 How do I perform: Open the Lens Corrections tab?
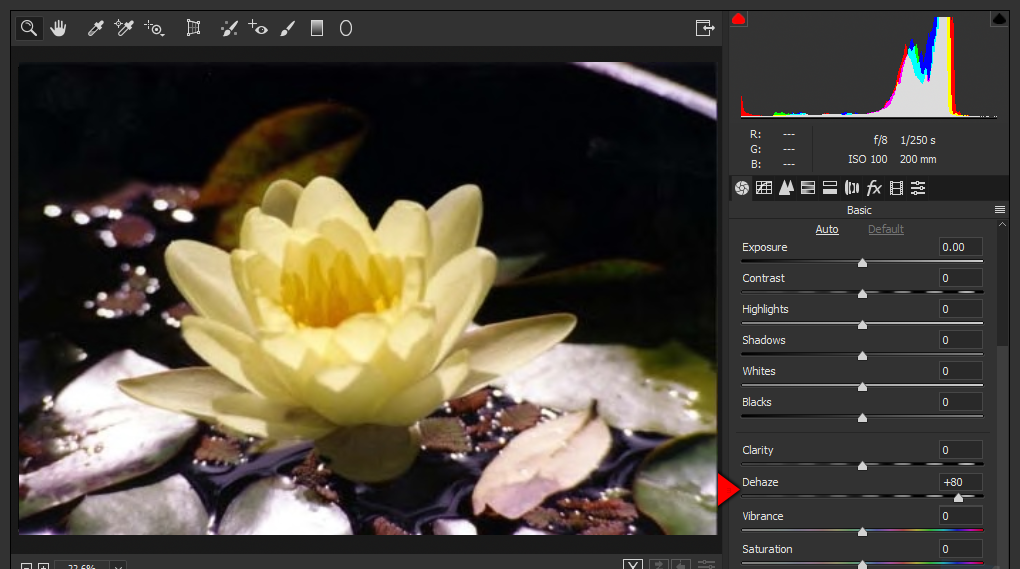click(x=852, y=187)
